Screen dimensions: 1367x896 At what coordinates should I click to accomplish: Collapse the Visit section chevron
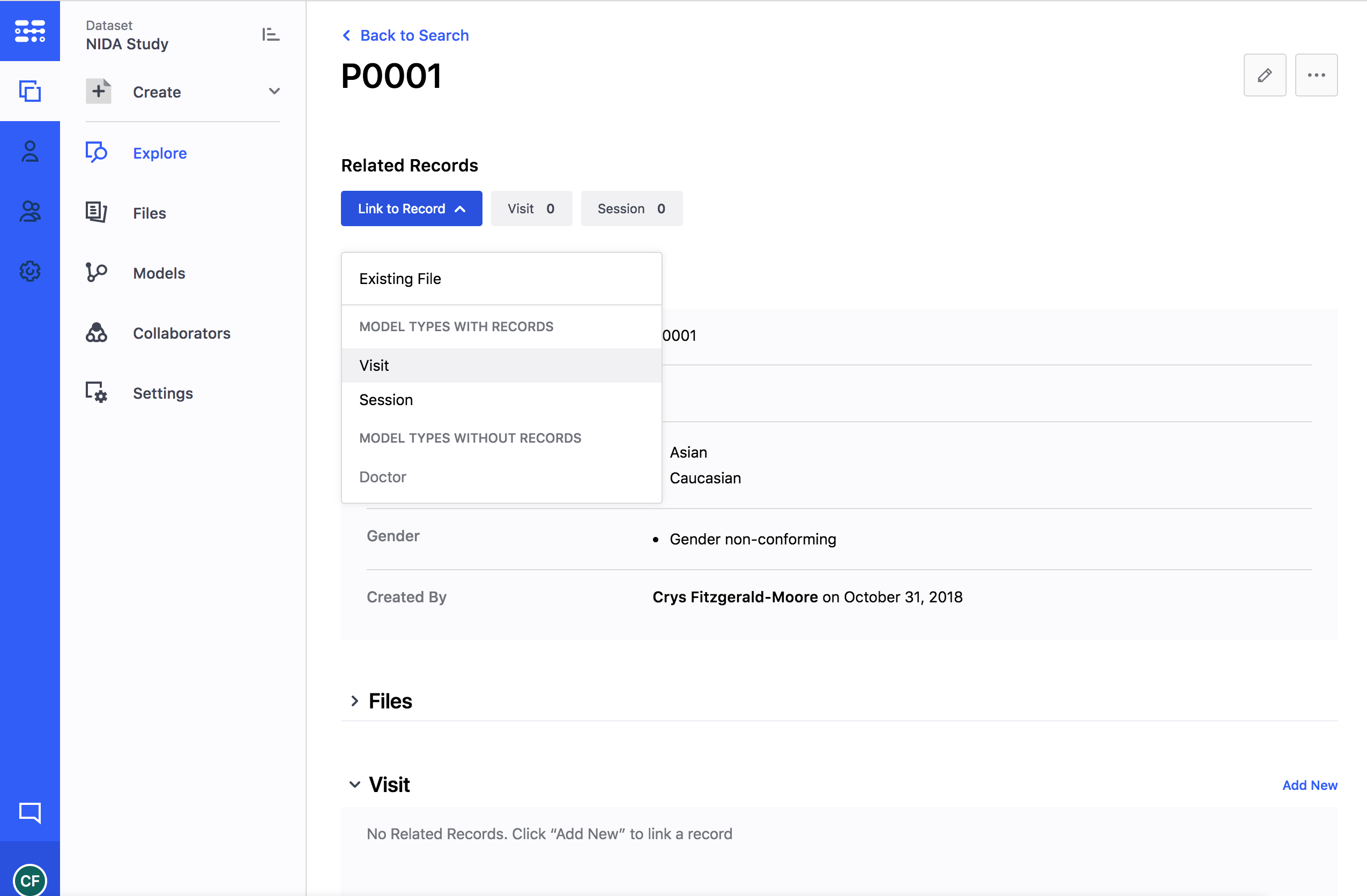point(354,784)
